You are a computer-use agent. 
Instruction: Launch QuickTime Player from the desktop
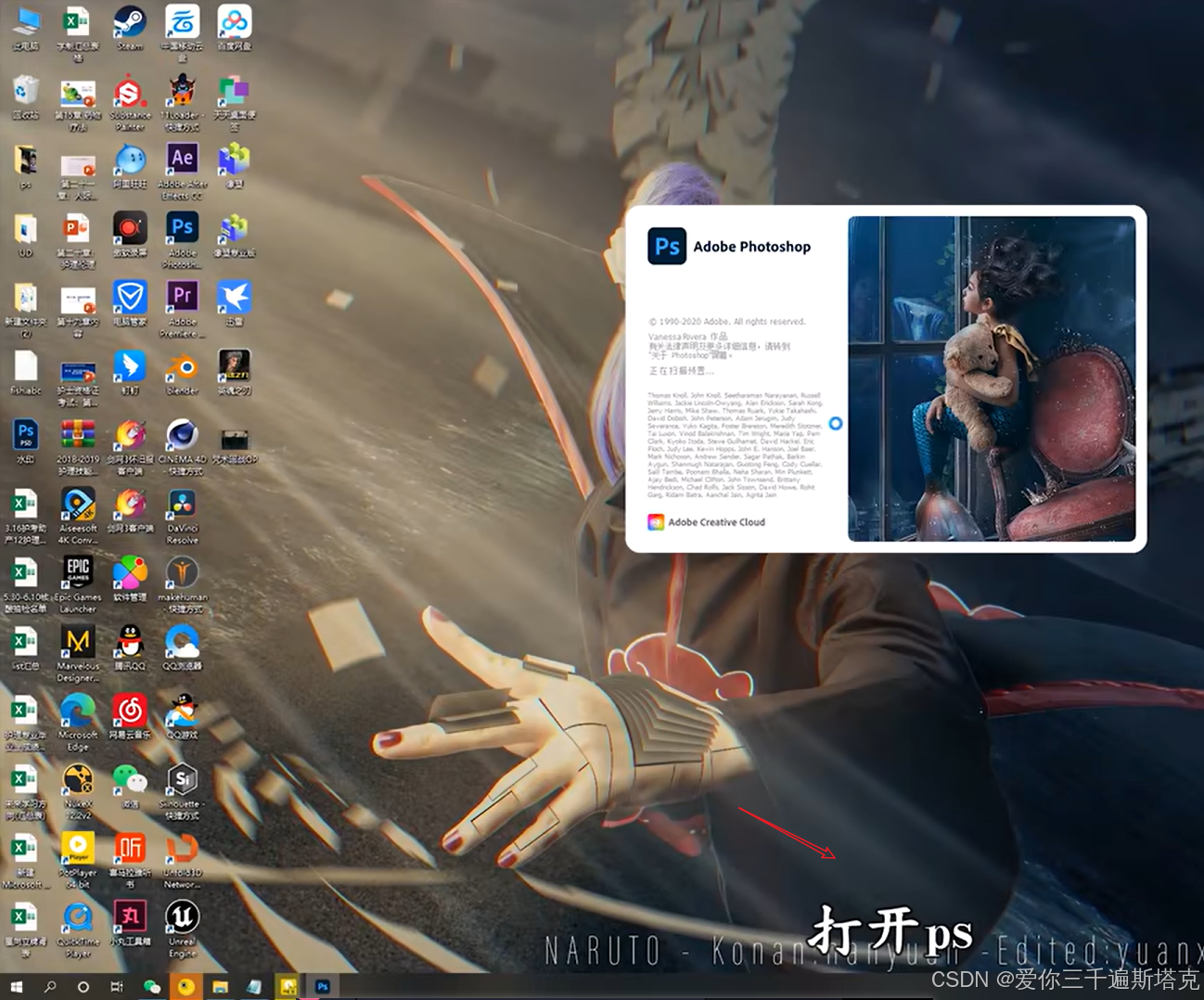pos(78,929)
